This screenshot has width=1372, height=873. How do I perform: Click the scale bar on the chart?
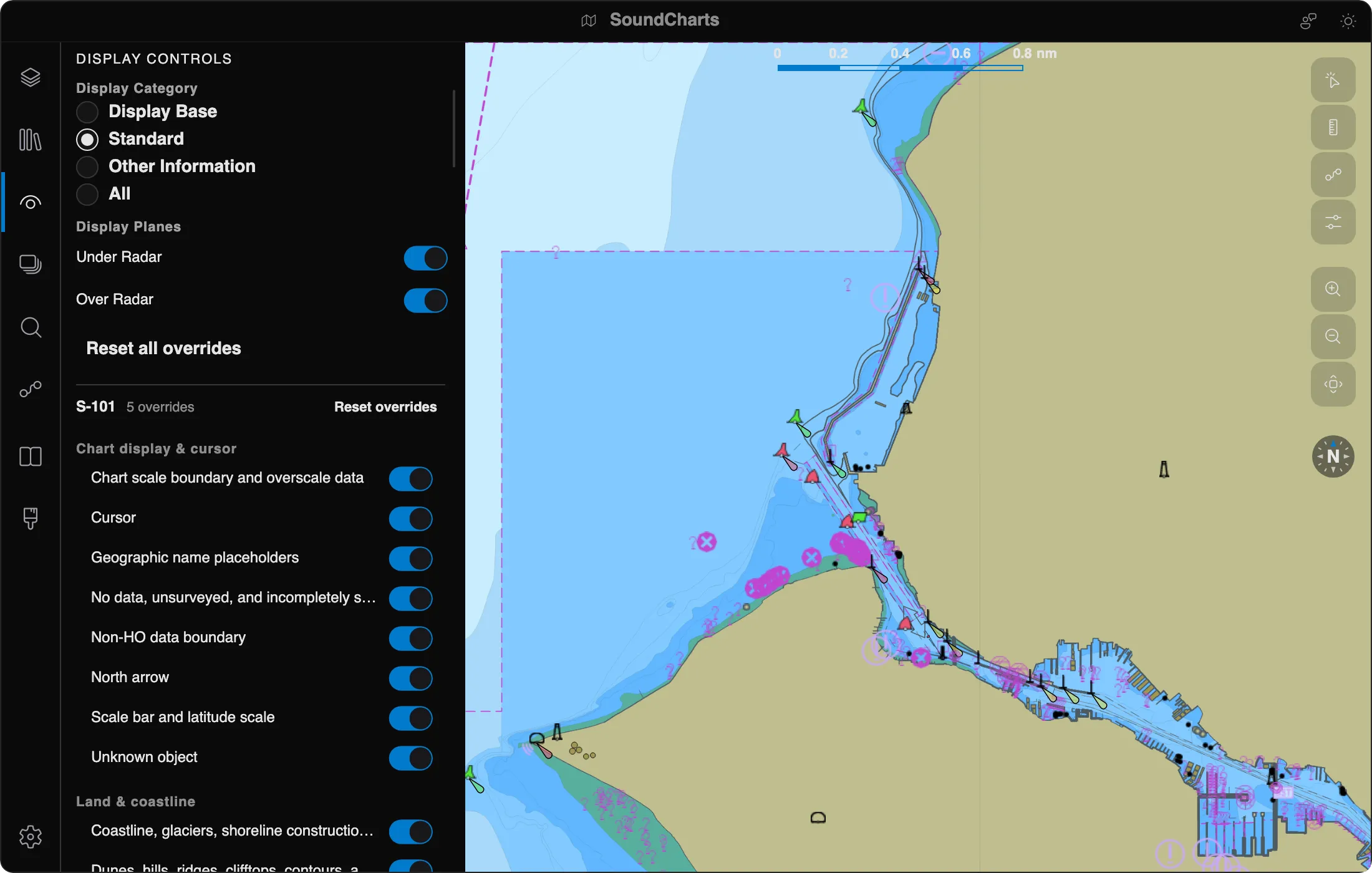900,68
